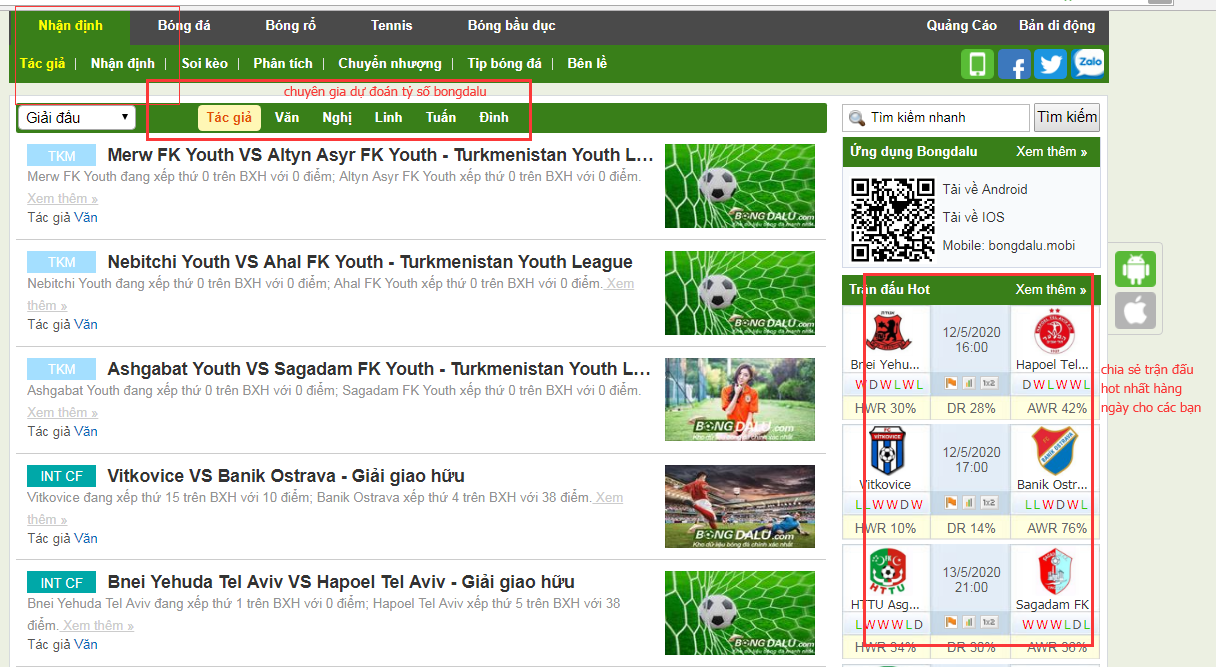Click the Ashgabat Youth article thumbnail

pyautogui.click(x=739, y=399)
